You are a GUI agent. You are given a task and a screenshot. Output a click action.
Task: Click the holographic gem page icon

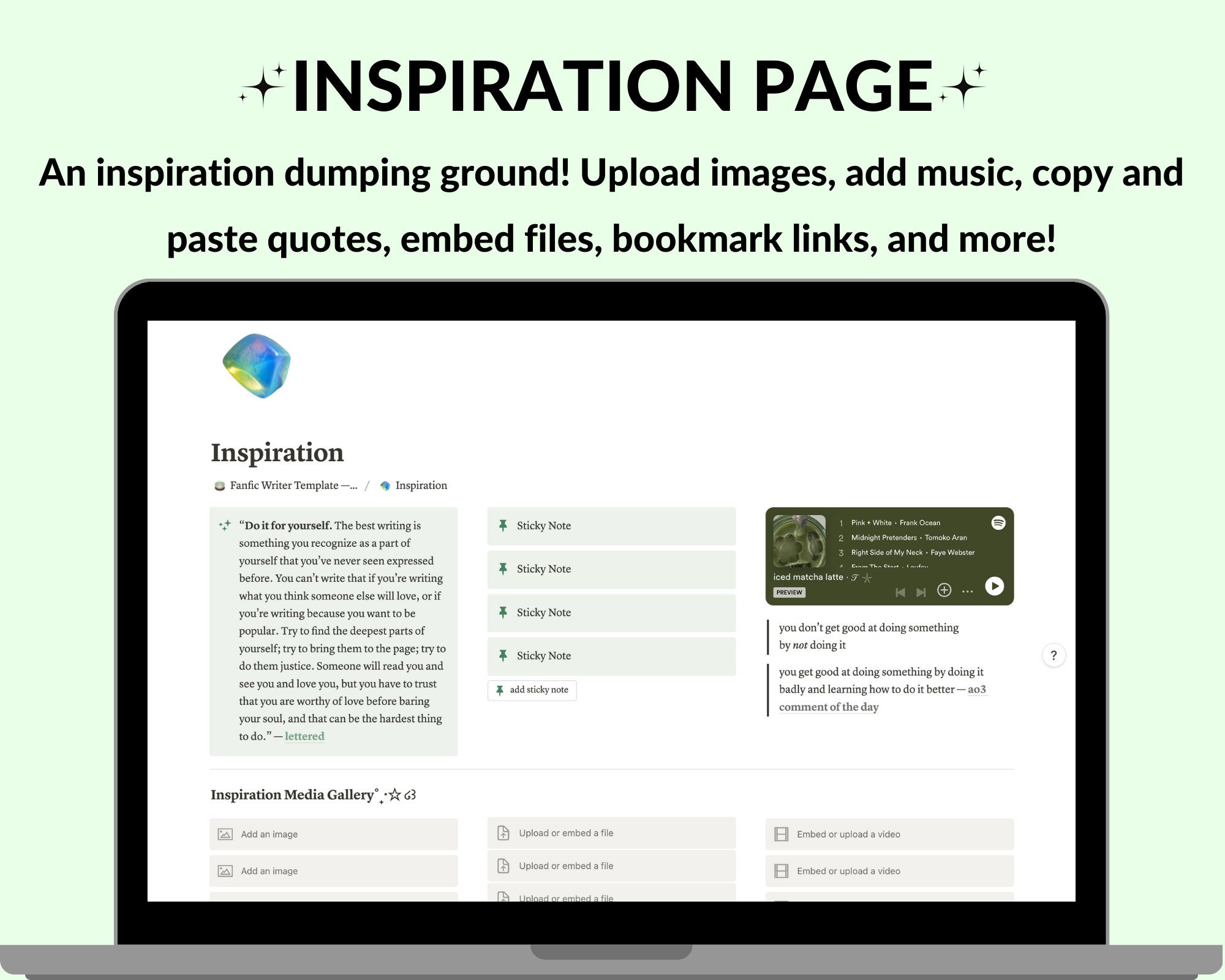(256, 366)
